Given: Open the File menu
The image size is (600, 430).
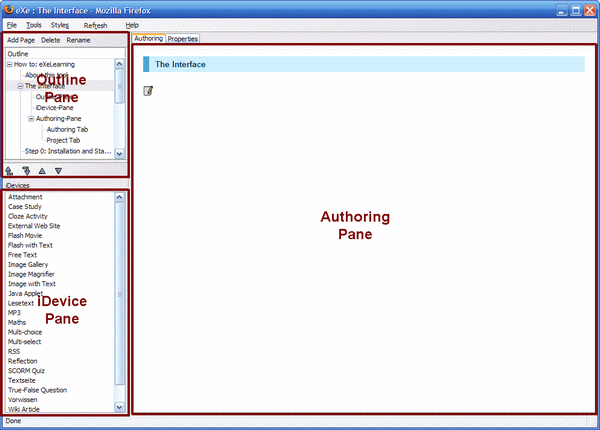Looking at the screenshot, I should [11, 24].
